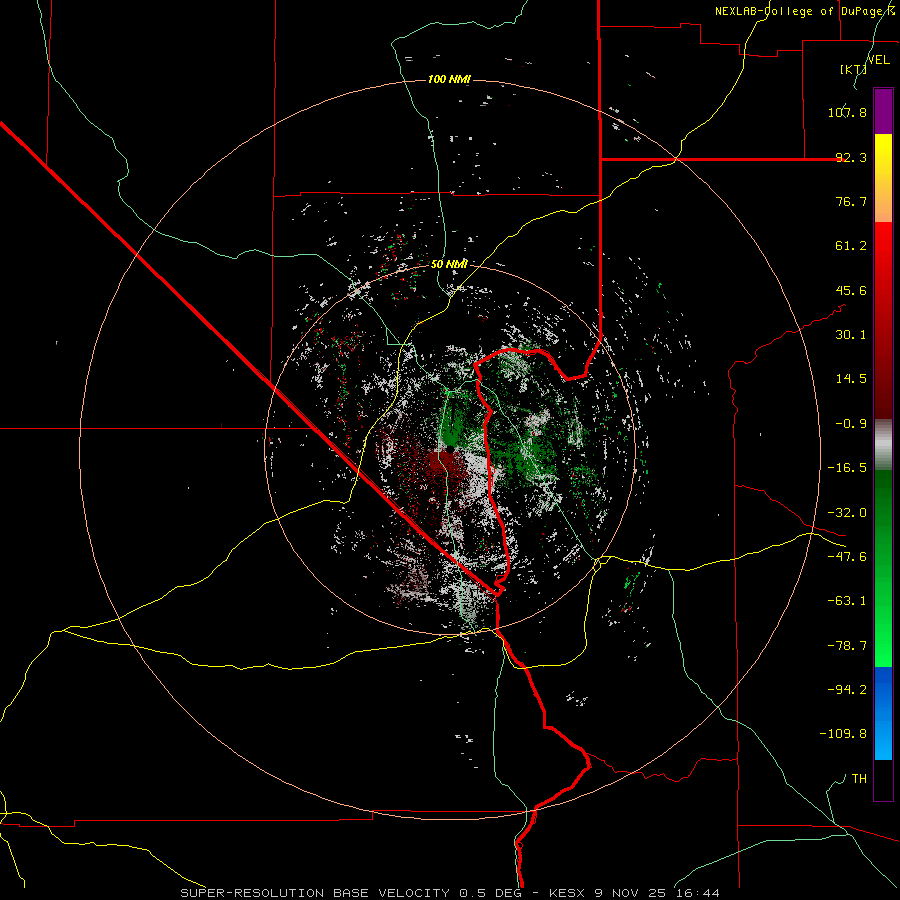
Task: Click the 76.7 value on the velocity scale
Action: tap(851, 201)
